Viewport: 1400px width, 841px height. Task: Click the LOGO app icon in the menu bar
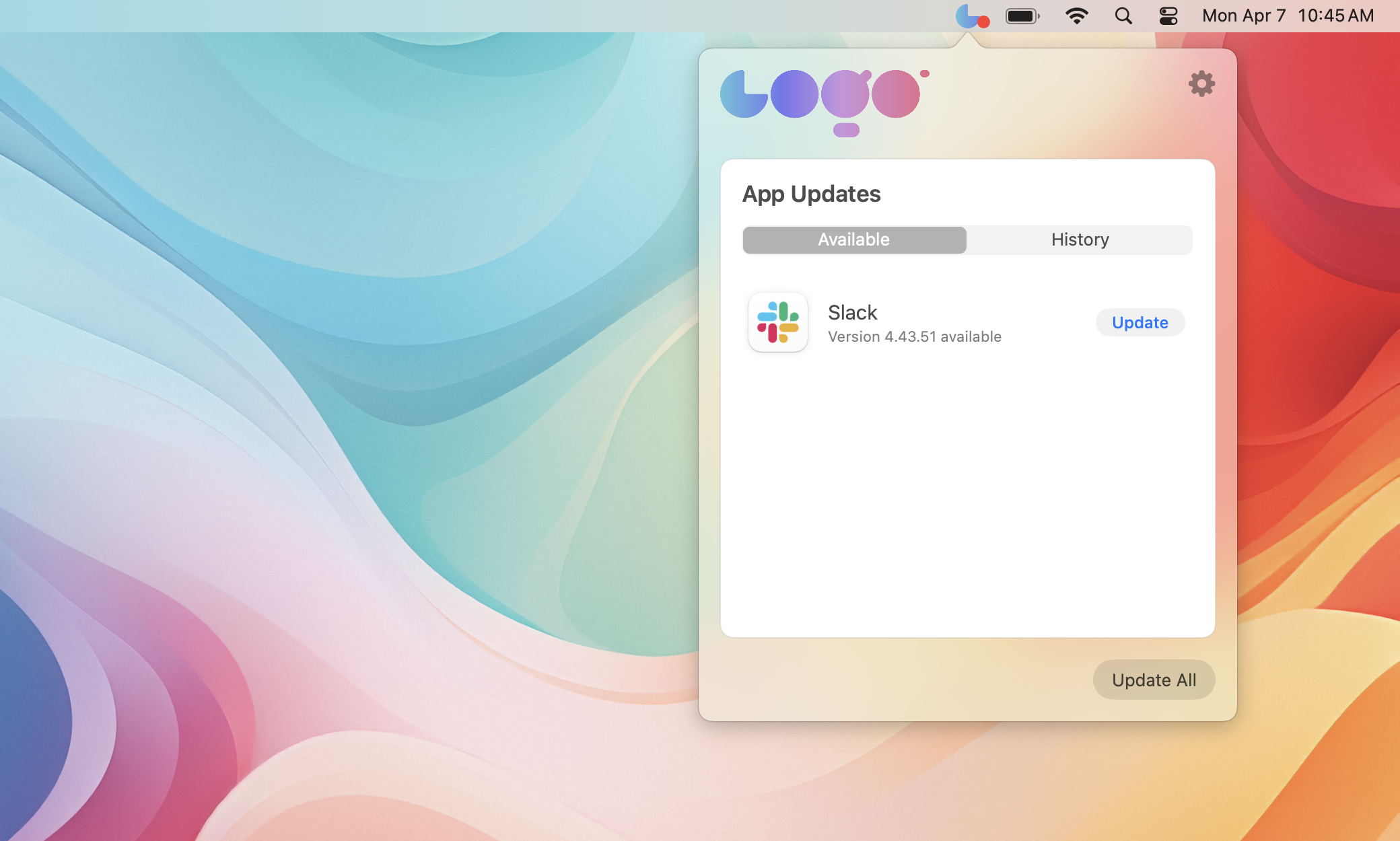coord(972,15)
